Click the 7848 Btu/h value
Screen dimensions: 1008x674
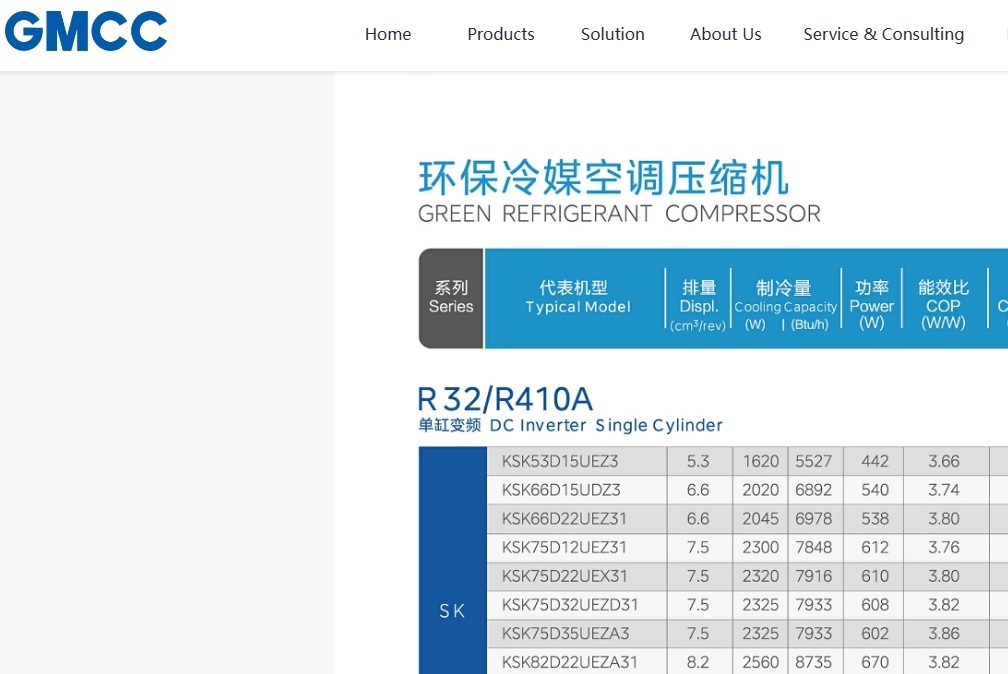[814, 547]
